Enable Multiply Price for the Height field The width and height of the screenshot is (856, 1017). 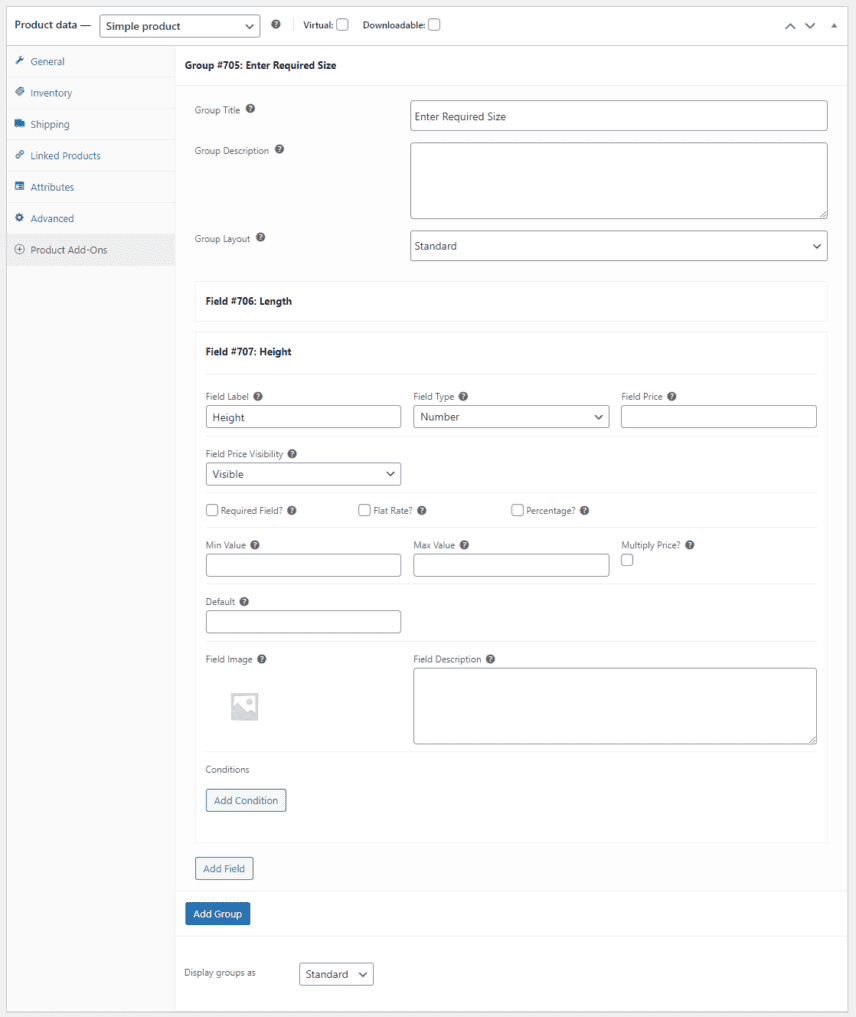pyautogui.click(x=625, y=561)
